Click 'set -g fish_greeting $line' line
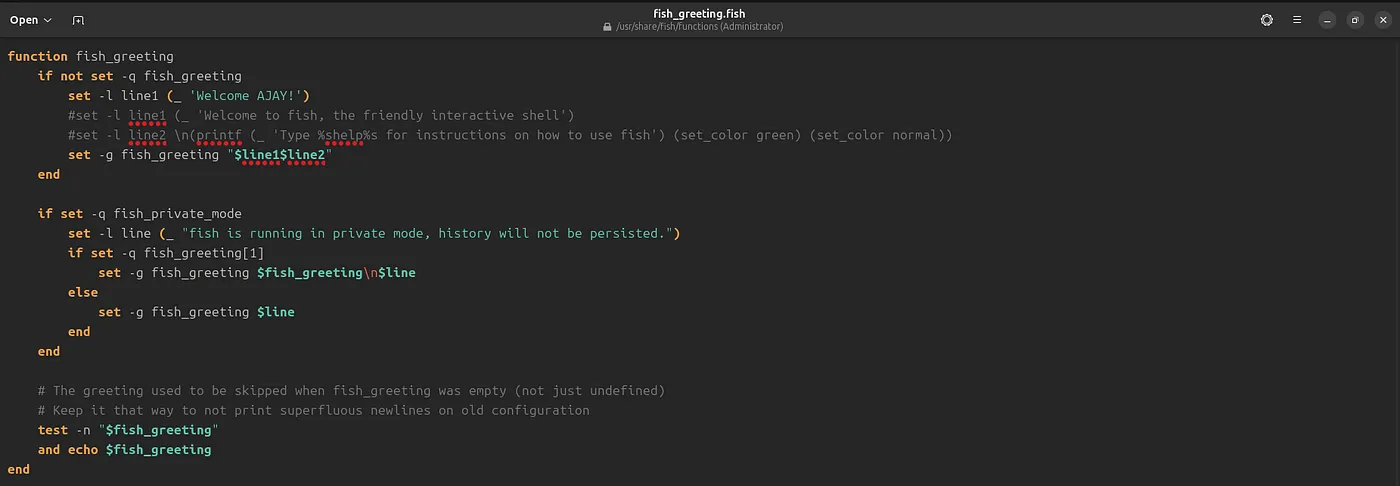This screenshot has height=486, width=1400. 196,312
